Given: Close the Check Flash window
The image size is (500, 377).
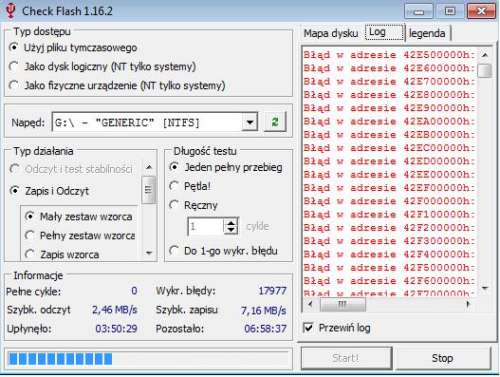Looking at the screenshot, I should point(481,11).
